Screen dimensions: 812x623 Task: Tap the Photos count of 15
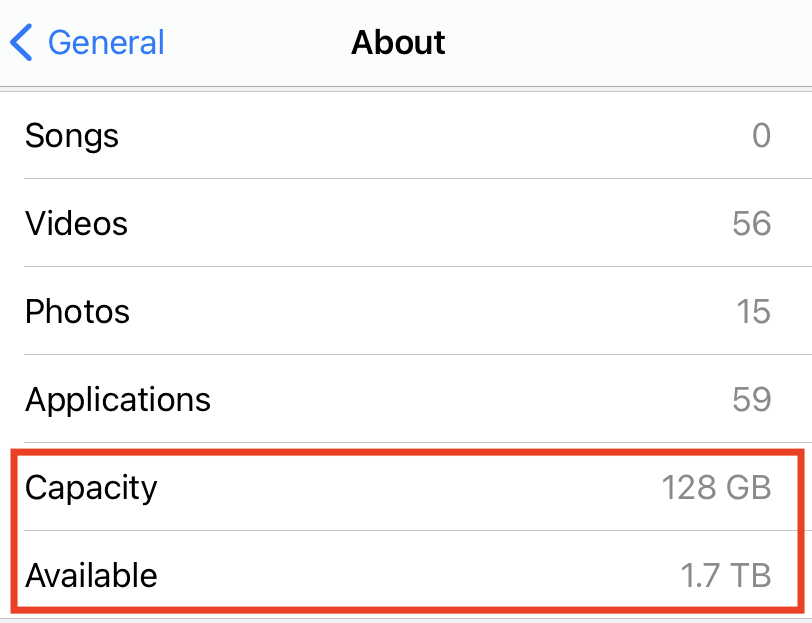(753, 311)
